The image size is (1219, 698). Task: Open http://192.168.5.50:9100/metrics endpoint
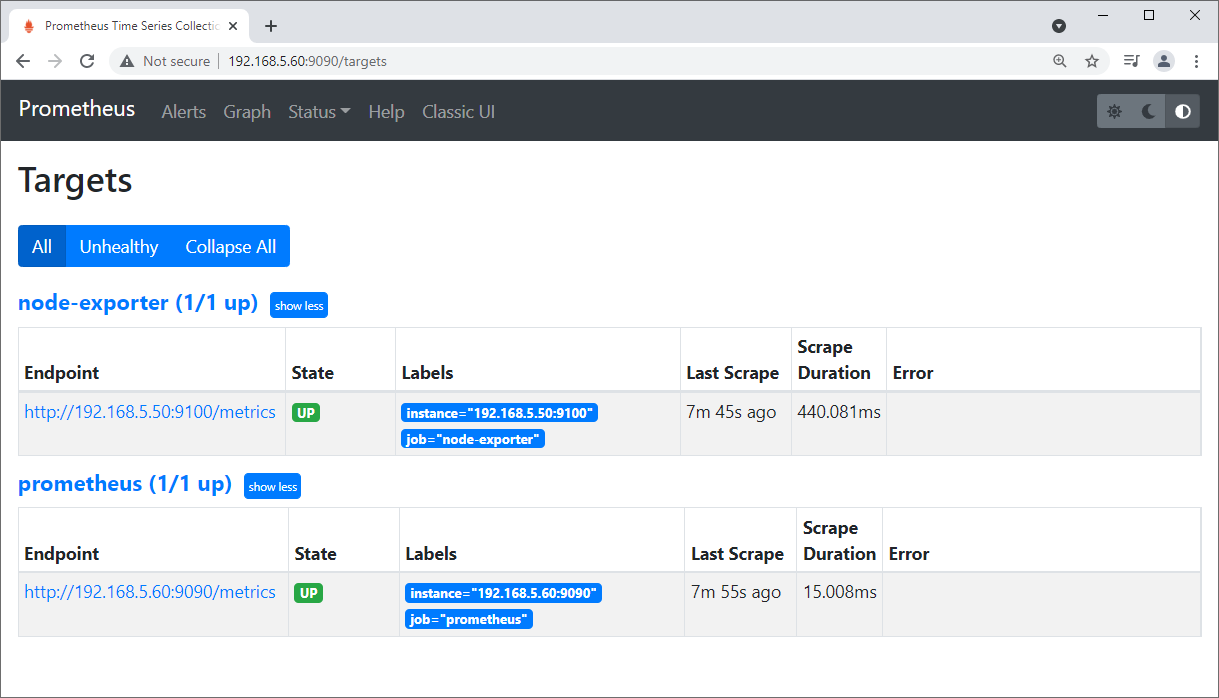click(150, 412)
